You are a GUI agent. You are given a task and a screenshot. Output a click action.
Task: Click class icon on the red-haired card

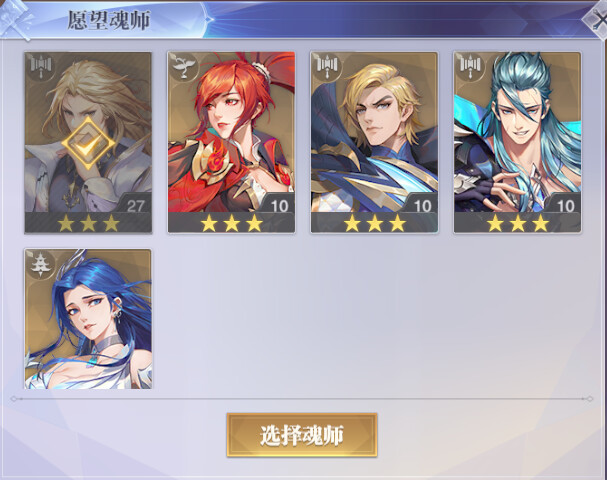click(182, 67)
